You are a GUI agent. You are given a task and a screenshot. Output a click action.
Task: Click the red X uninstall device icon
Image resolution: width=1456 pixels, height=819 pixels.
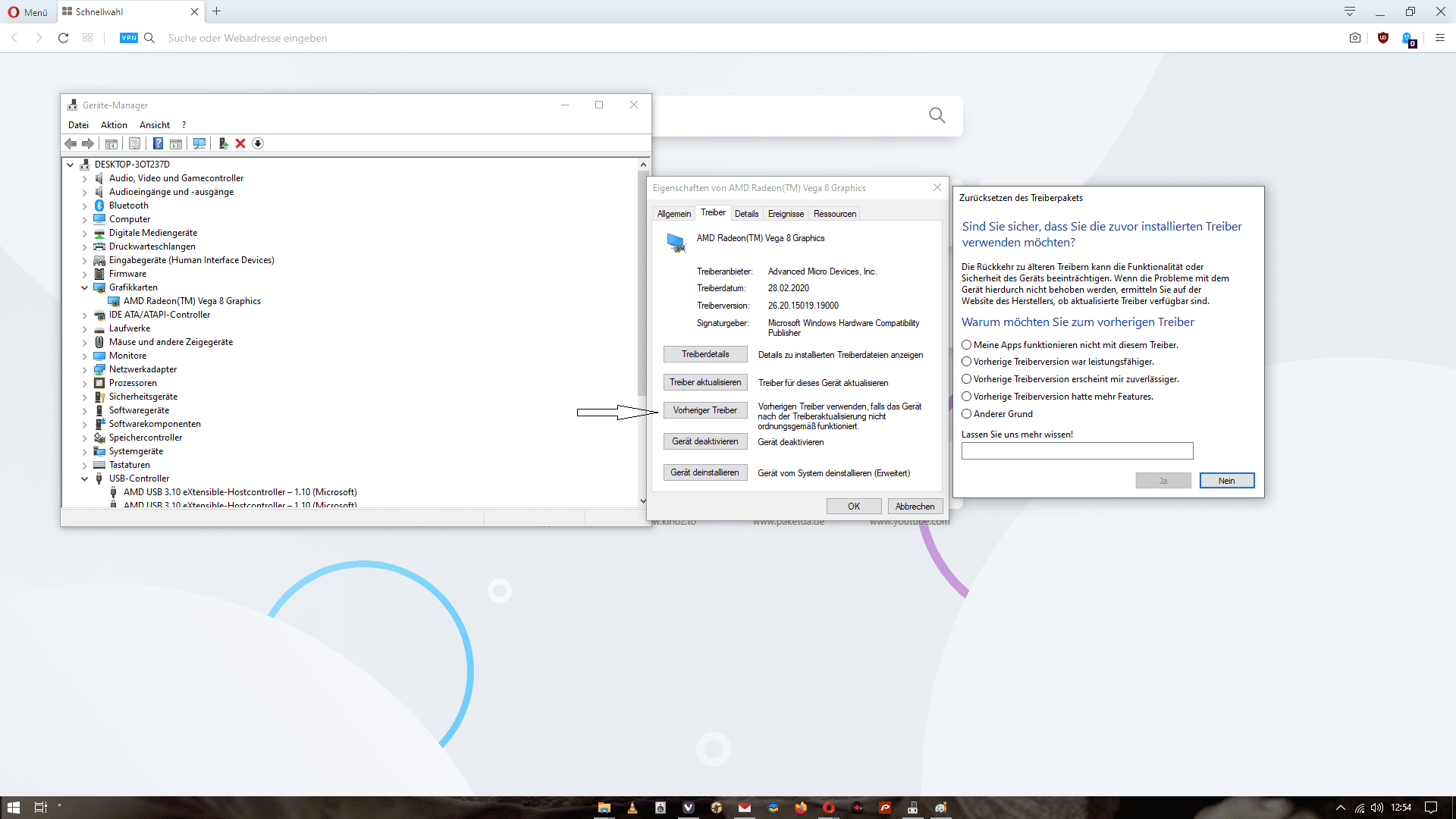tap(240, 143)
